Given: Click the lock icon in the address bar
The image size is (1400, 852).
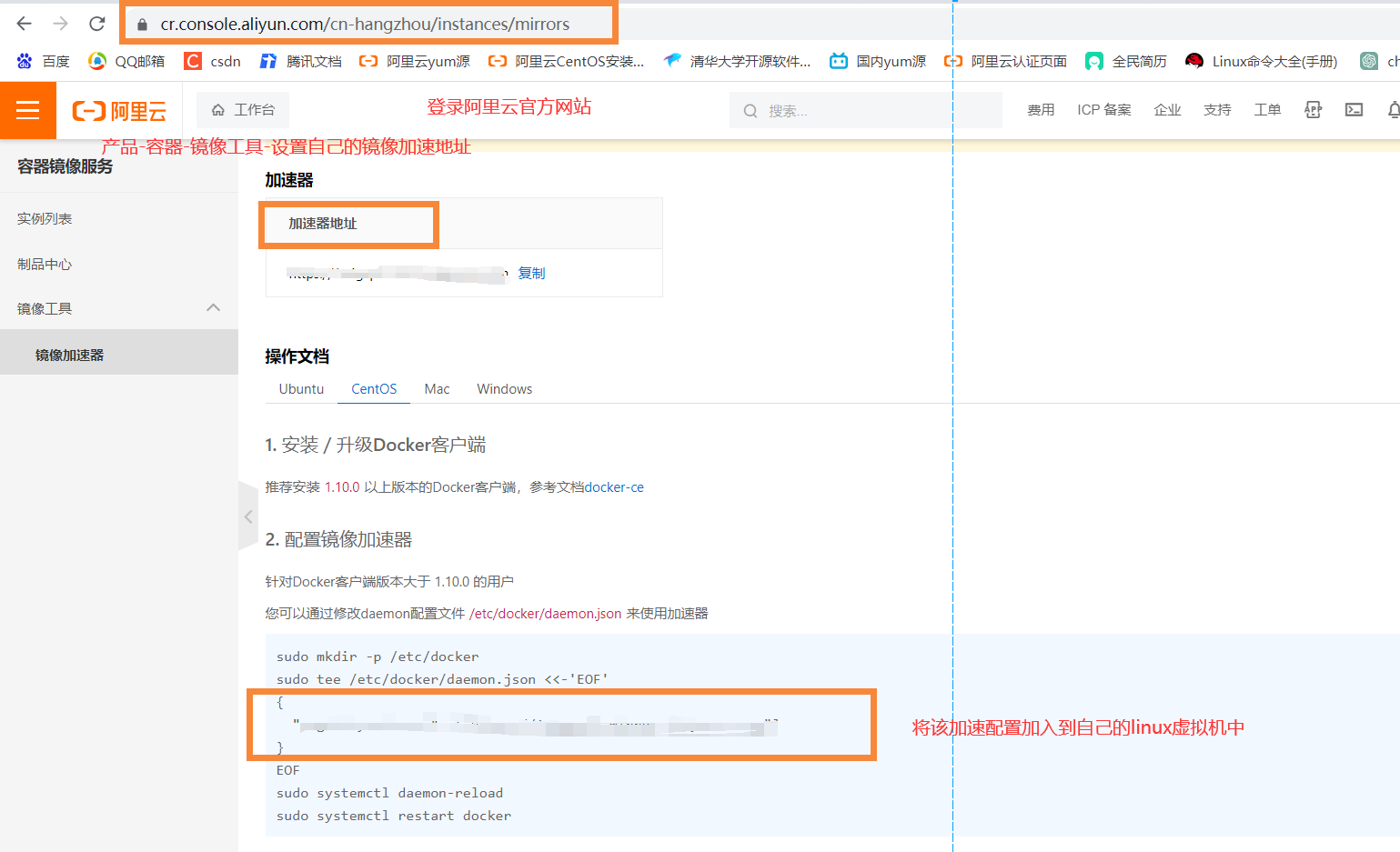Looking at the screenshot, I should [142, 25].
